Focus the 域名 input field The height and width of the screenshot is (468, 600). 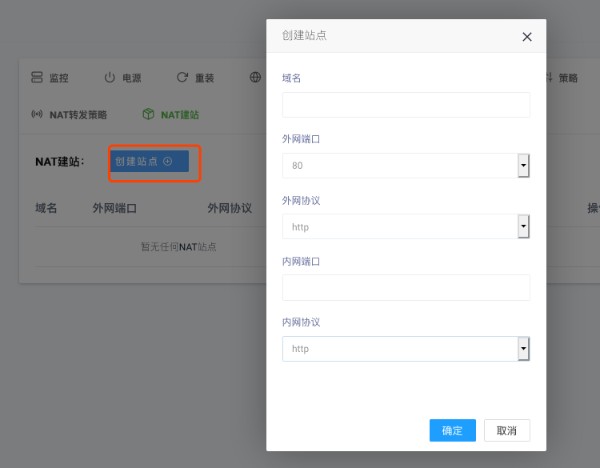tap(405, 105)
